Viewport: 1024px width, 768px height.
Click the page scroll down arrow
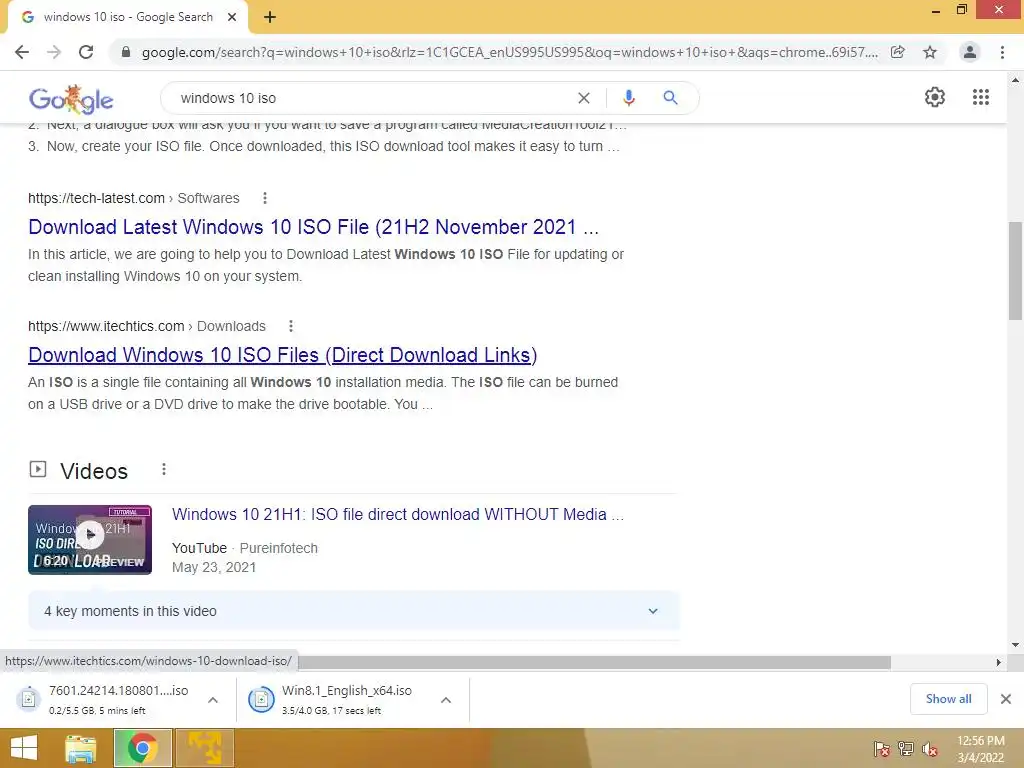pos(1015,645)
